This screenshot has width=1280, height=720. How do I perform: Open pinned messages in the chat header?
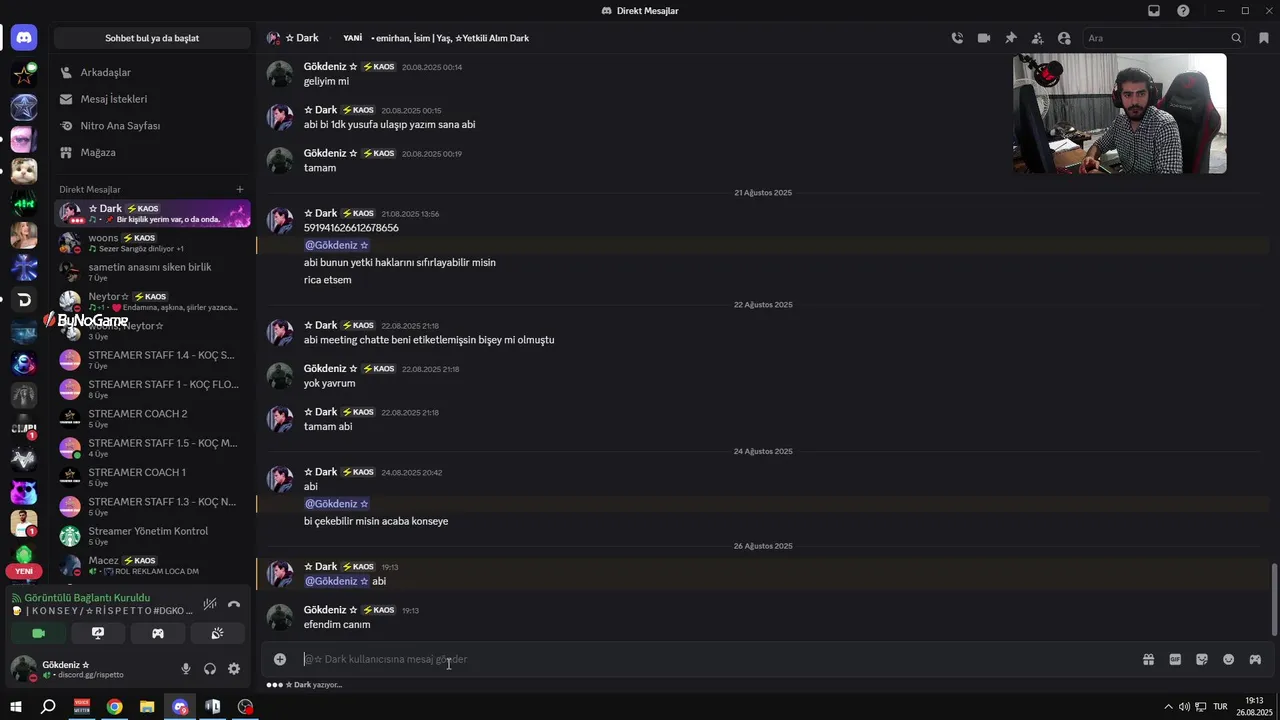point(1011,38)
